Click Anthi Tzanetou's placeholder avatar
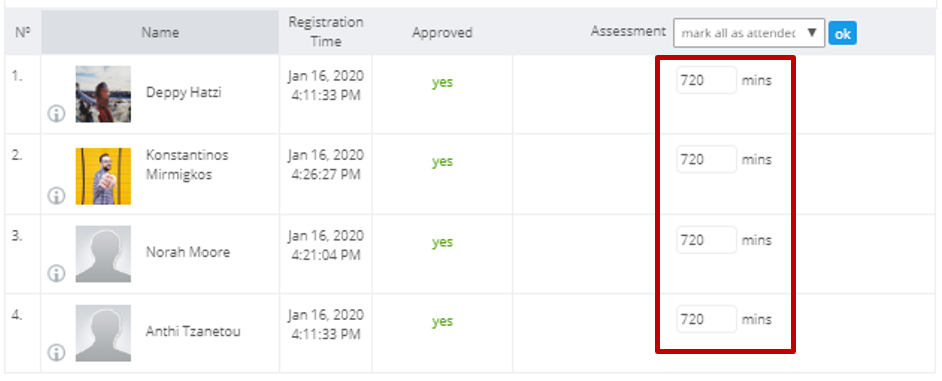Viewport: 942px width, 381px height. (103, 334)
